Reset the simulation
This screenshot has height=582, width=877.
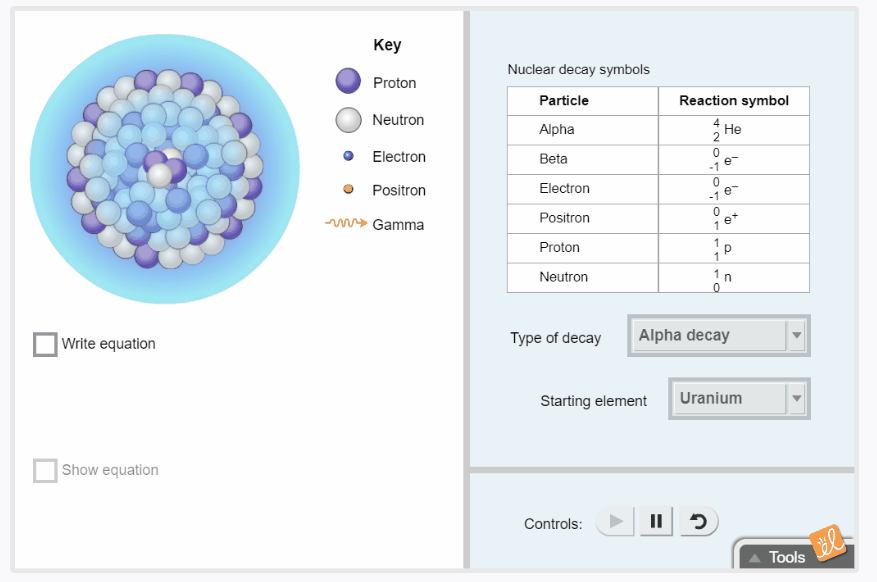[x=698, y=521]
